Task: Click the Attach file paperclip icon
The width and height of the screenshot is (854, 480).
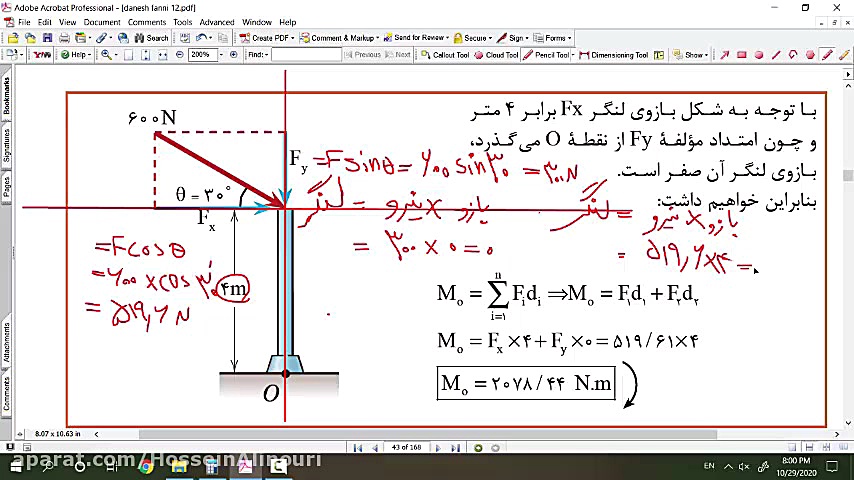Action: [x=101, y=38]
